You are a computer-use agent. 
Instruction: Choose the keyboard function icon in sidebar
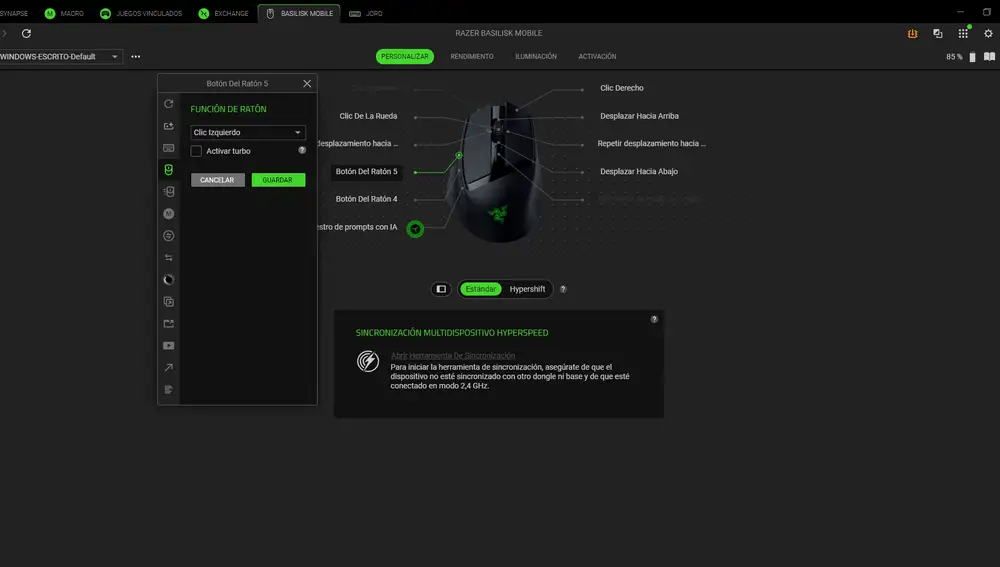[x=168, y=148]
